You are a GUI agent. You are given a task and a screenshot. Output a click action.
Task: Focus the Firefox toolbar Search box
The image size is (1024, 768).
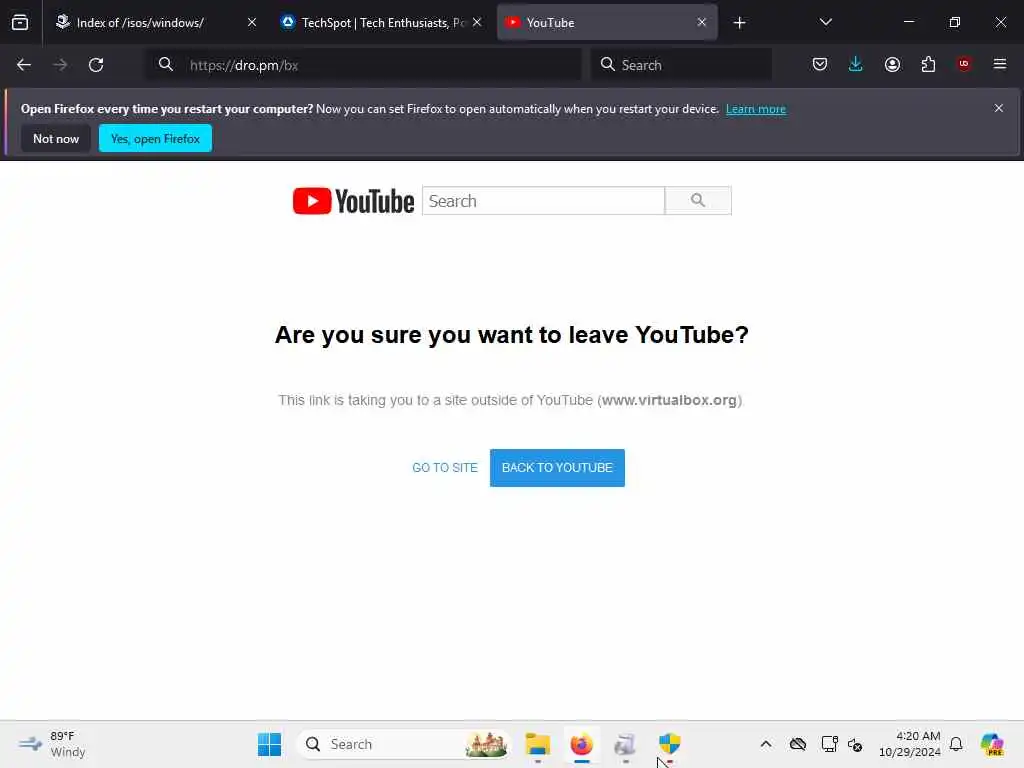tap(682, 65)
